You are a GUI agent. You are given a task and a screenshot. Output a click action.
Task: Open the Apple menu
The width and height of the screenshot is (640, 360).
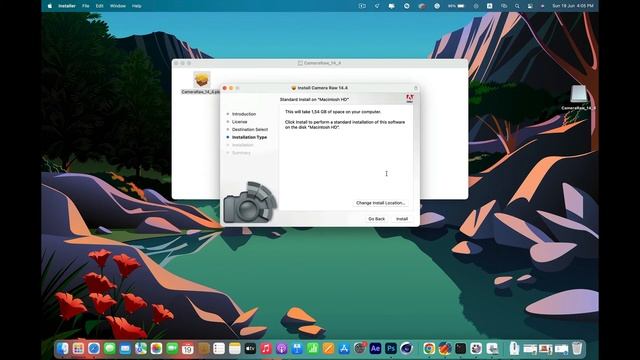[x=50, y=6]
